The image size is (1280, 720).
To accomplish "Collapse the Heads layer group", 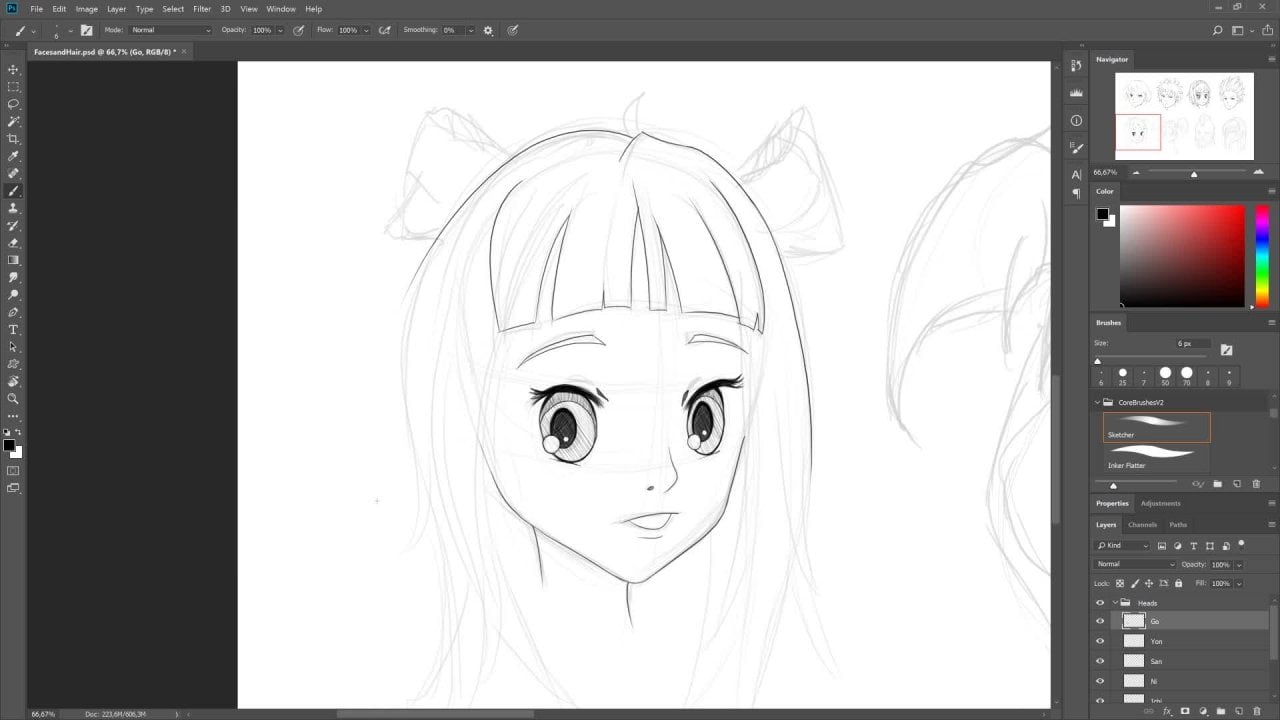I will click(x=1114, y=603).
